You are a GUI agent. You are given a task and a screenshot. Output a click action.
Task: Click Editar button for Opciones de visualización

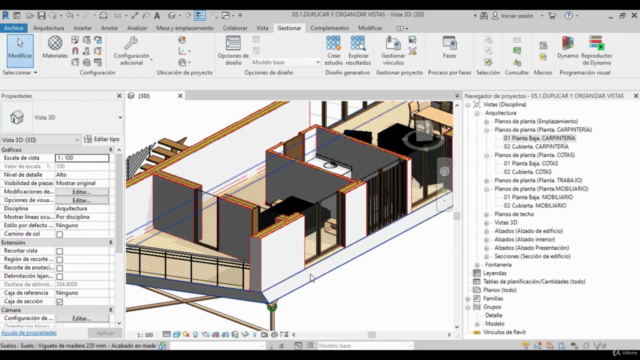click(x=82, y=200)
